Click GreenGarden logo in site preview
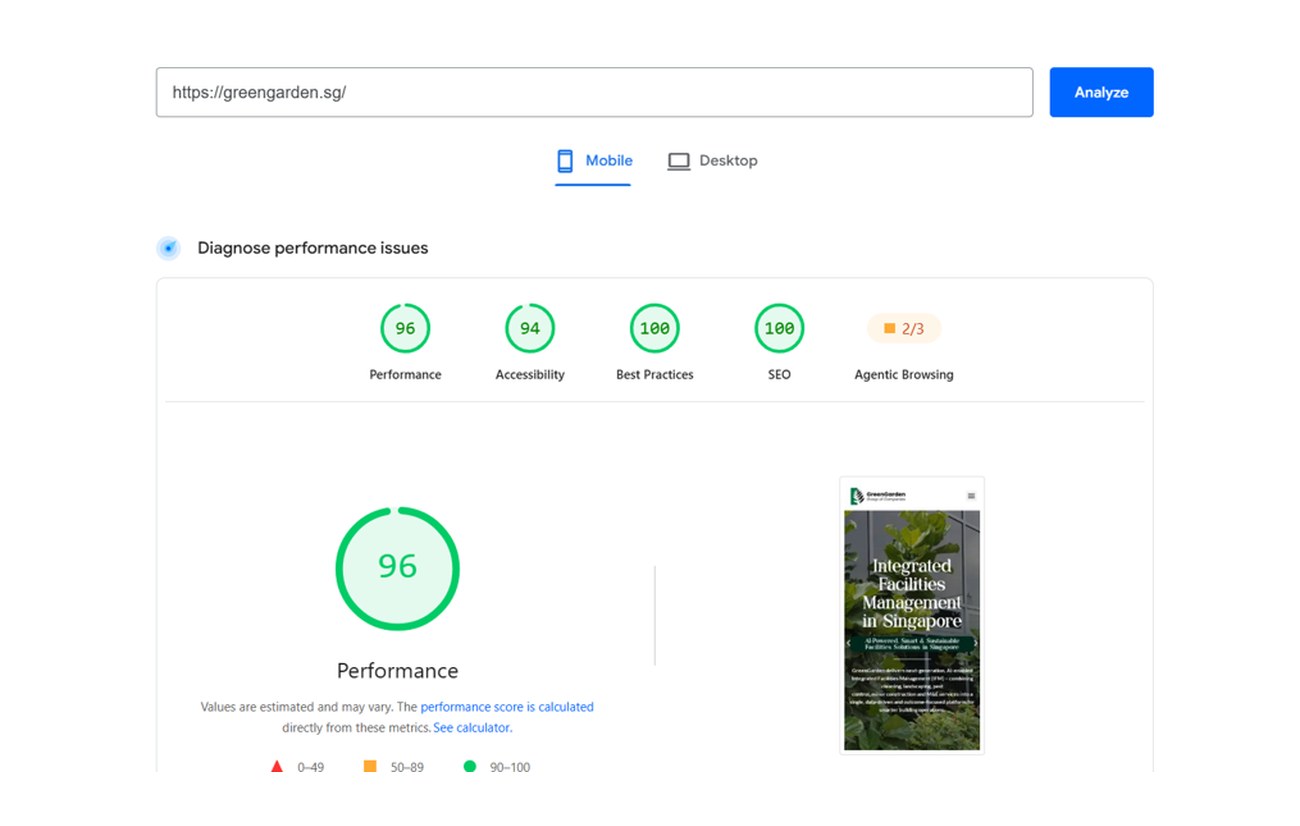Viewport: 1300px width, 826px height. (x=877, y=496)
